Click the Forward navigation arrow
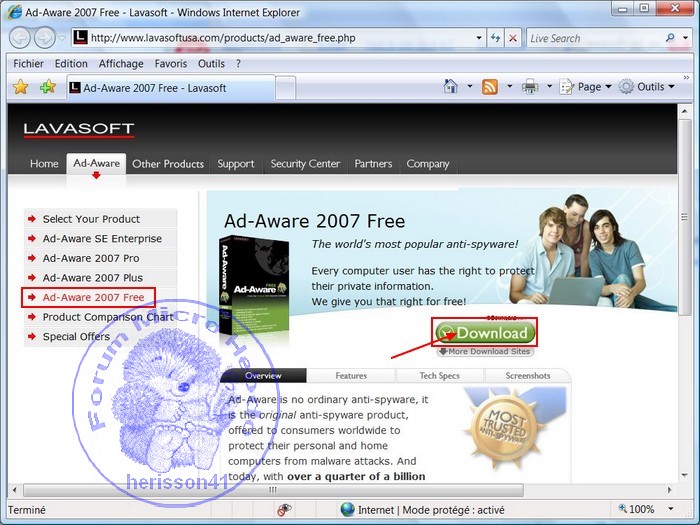The image size is (700, 525). pos(45,38)
